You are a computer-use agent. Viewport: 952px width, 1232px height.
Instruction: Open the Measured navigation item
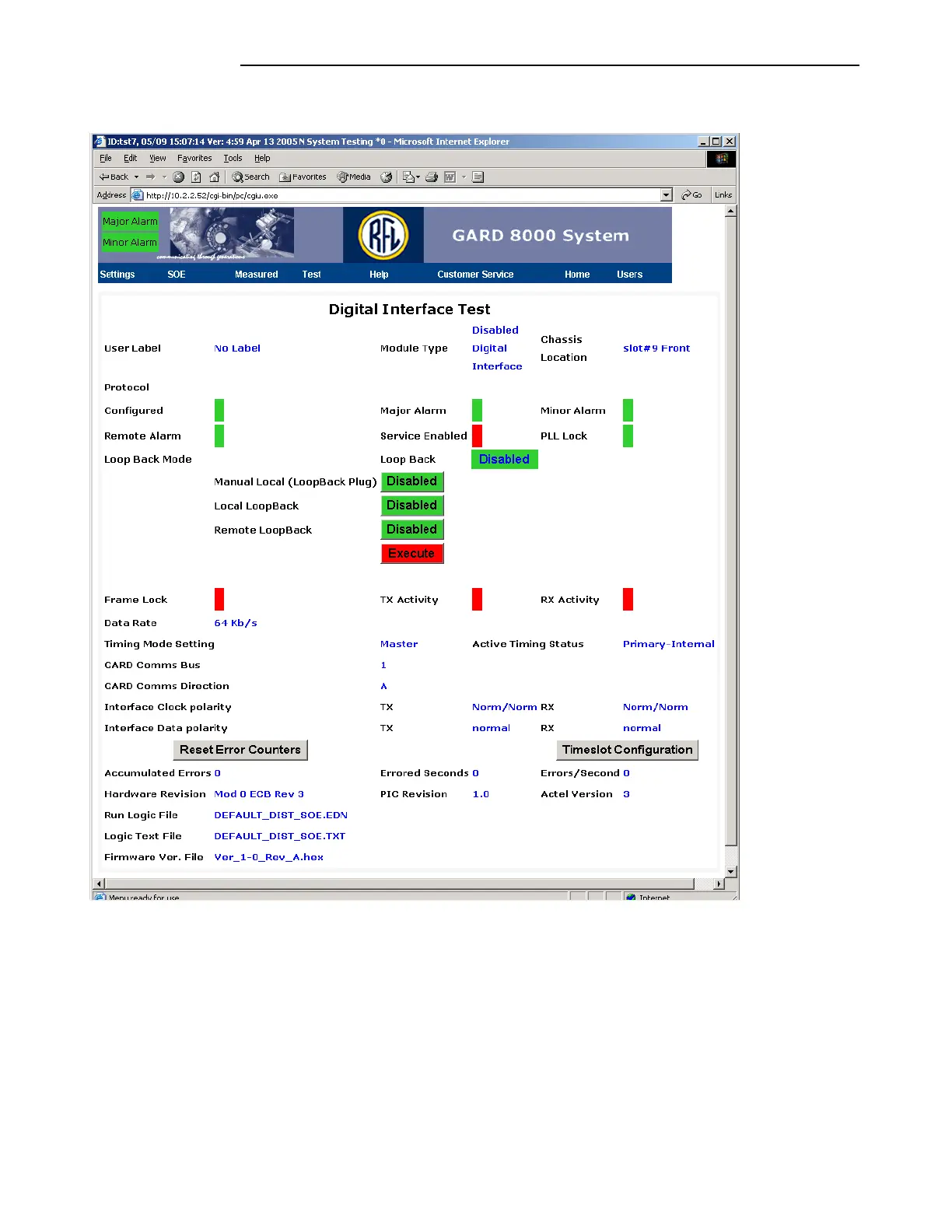[257, 275]
